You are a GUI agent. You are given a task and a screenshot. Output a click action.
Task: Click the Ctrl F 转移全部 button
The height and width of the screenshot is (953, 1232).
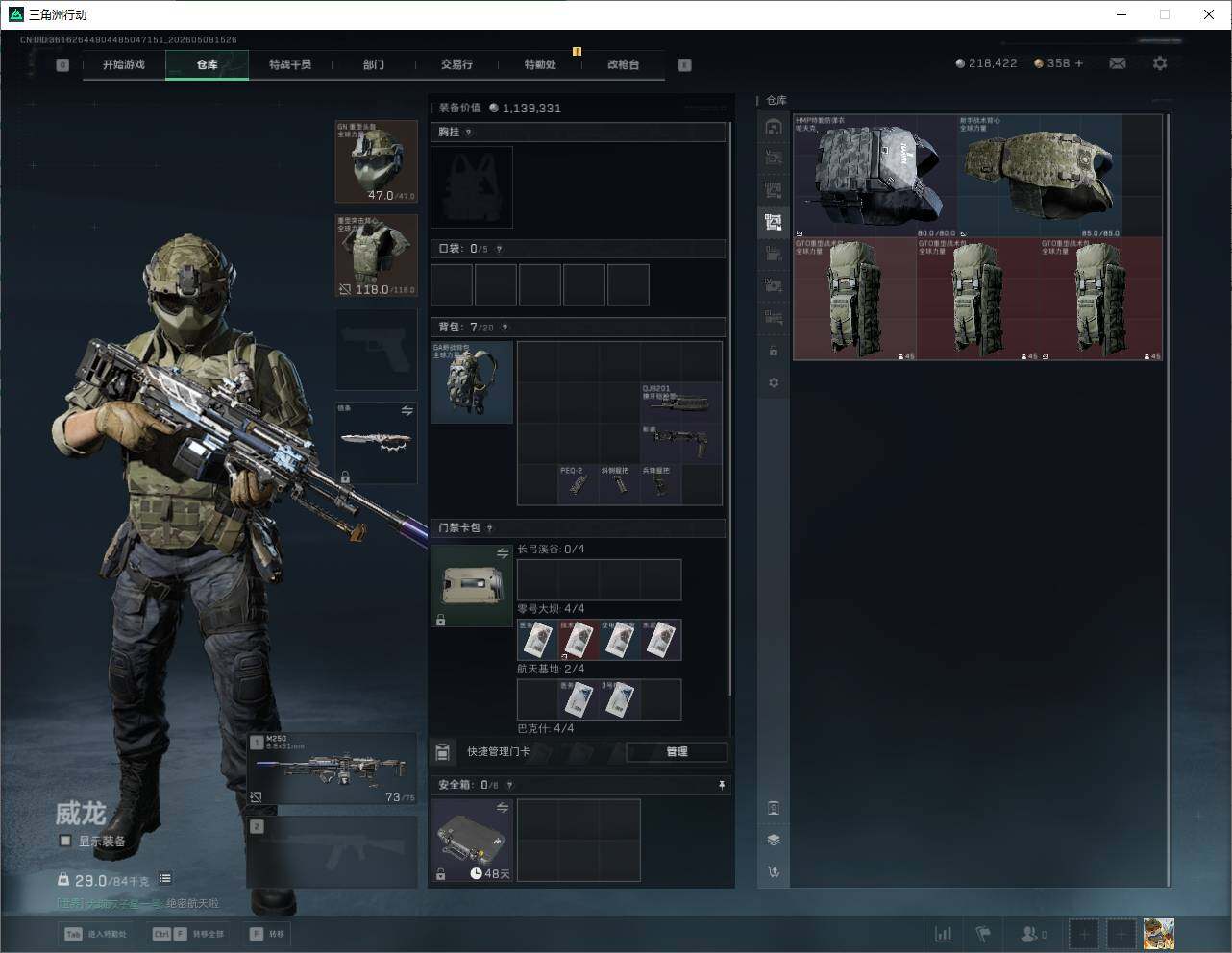coord(188,934)
